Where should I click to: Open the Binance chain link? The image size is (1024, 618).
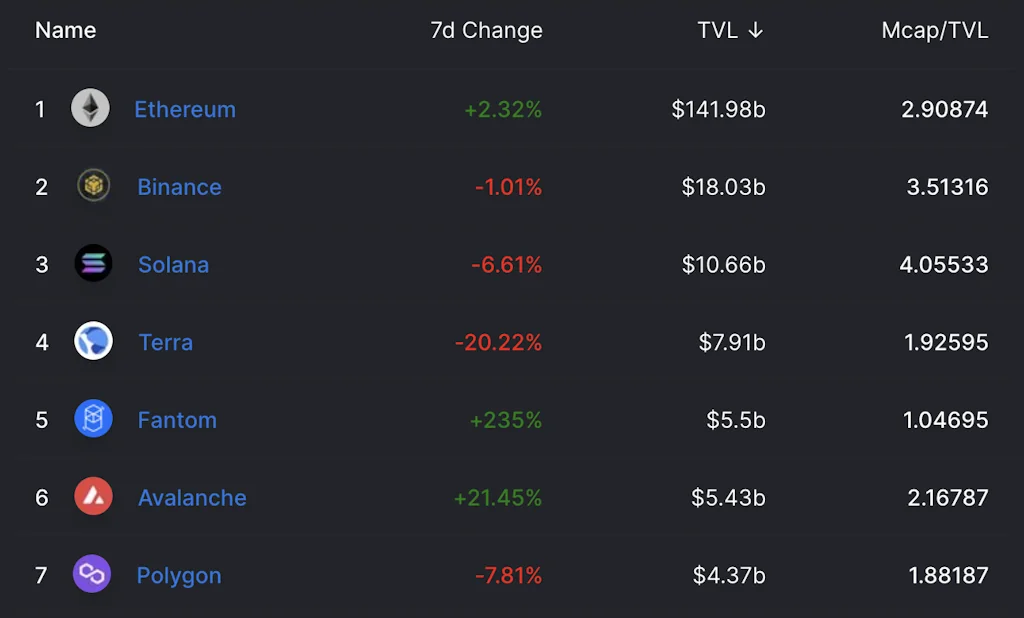coord(180,187)
